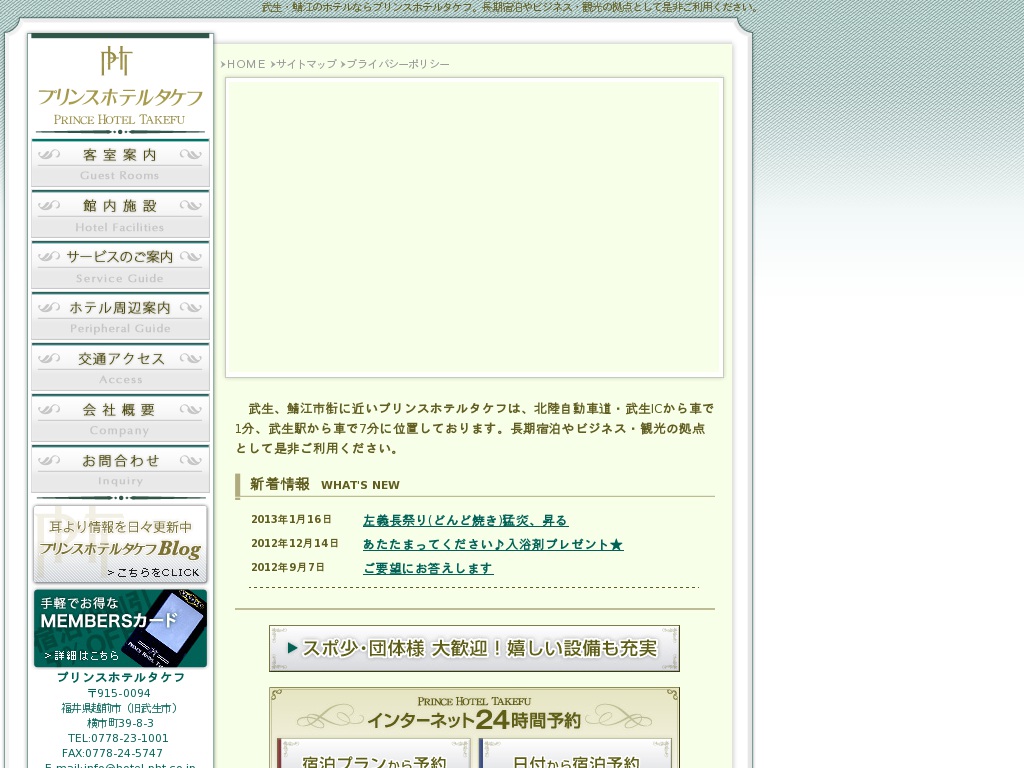The image size is (1024, 768).
Task: Go to the HOME breadcrumb link
Action: click(246, 64)
